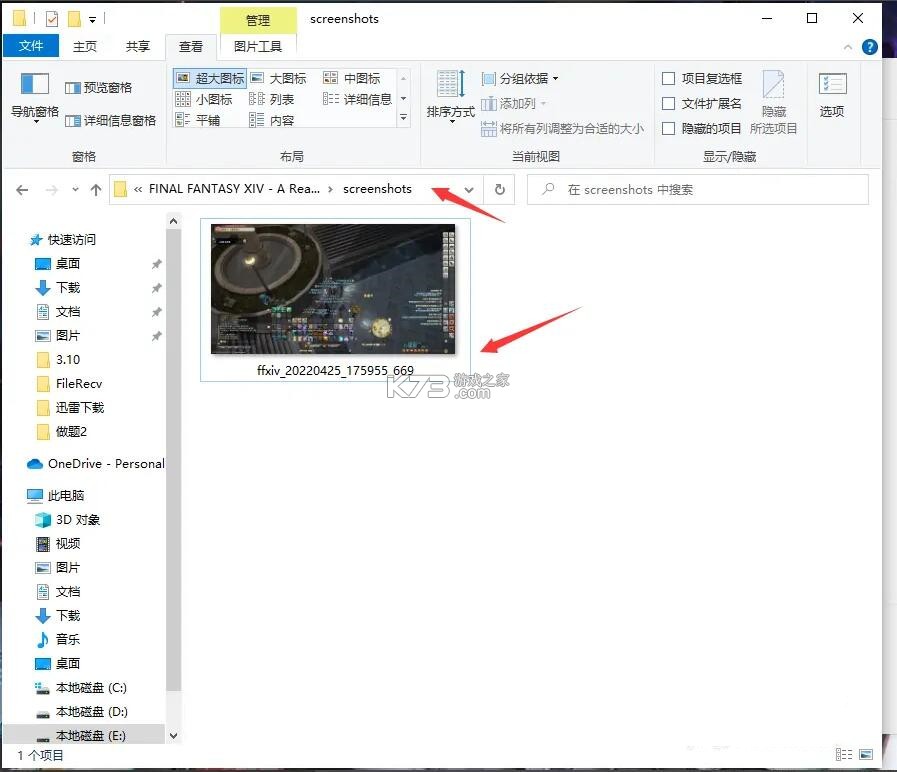Screen dimensions: 897x772
Task: Select Small icons (小图标) layout
Action: (x=204, y=99)
